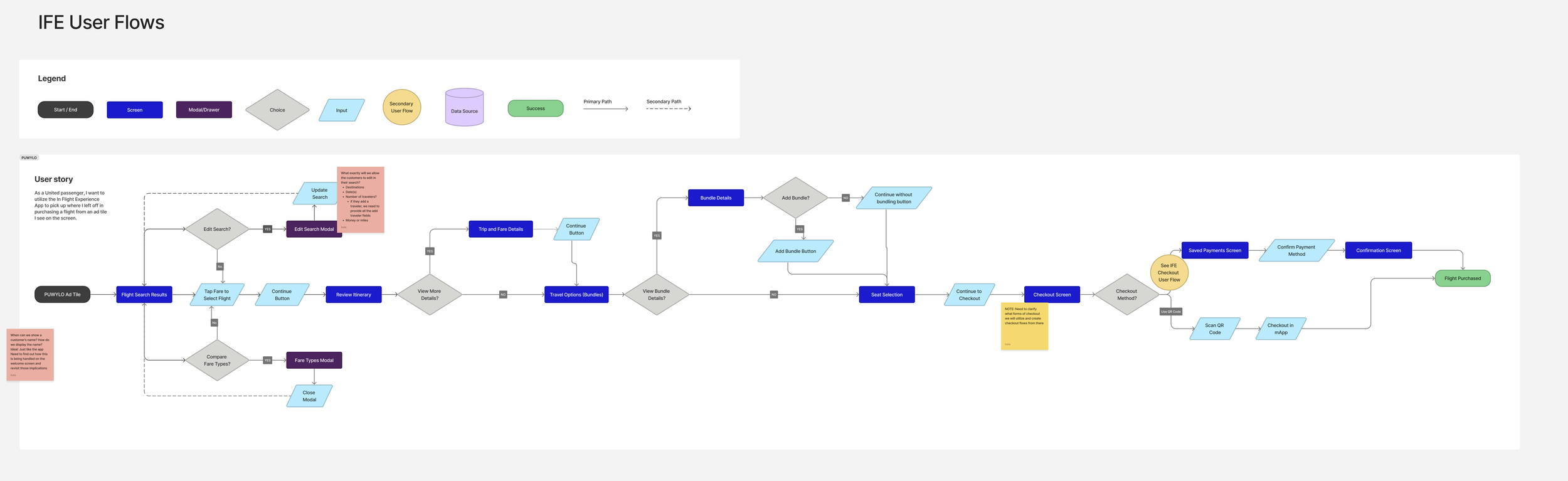Click the 'Checkout Method?' diamond

click(x=1126, y=295)
